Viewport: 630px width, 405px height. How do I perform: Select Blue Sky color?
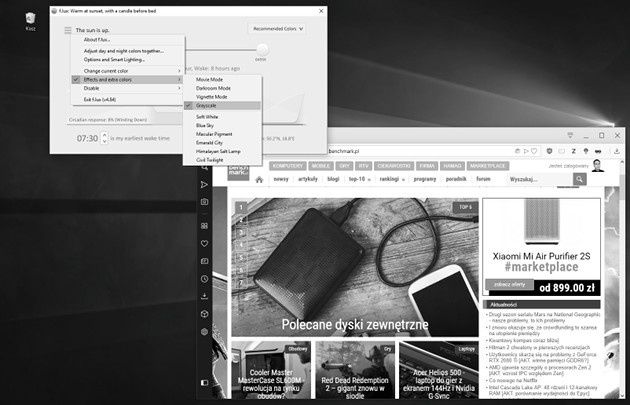coord(222,125)
